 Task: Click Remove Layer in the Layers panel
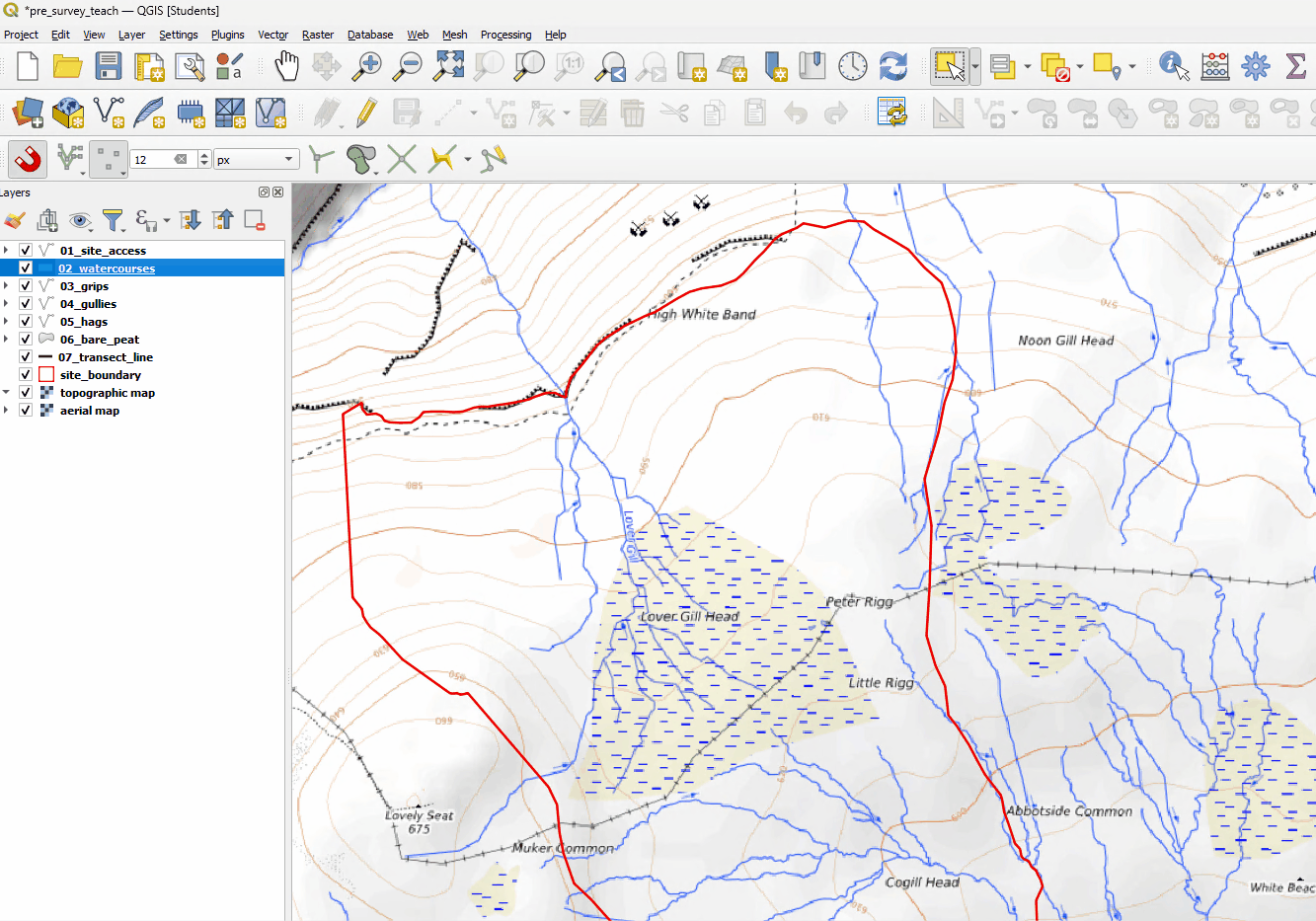(255, 220)
